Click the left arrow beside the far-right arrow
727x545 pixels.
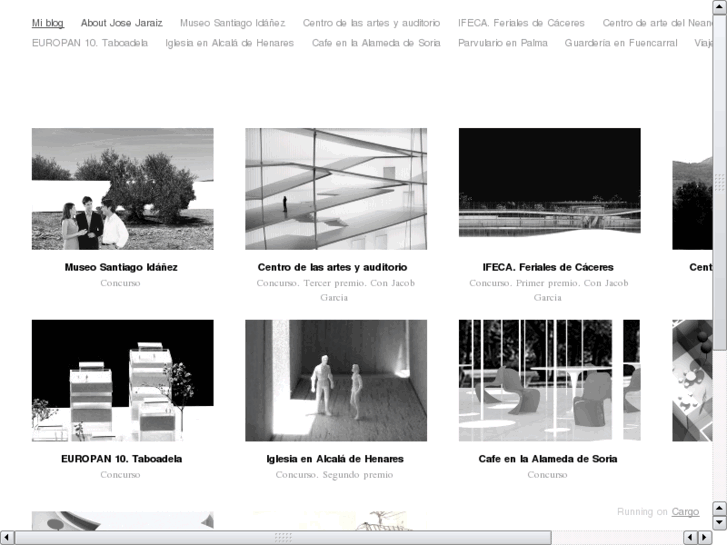click(691, 538)
